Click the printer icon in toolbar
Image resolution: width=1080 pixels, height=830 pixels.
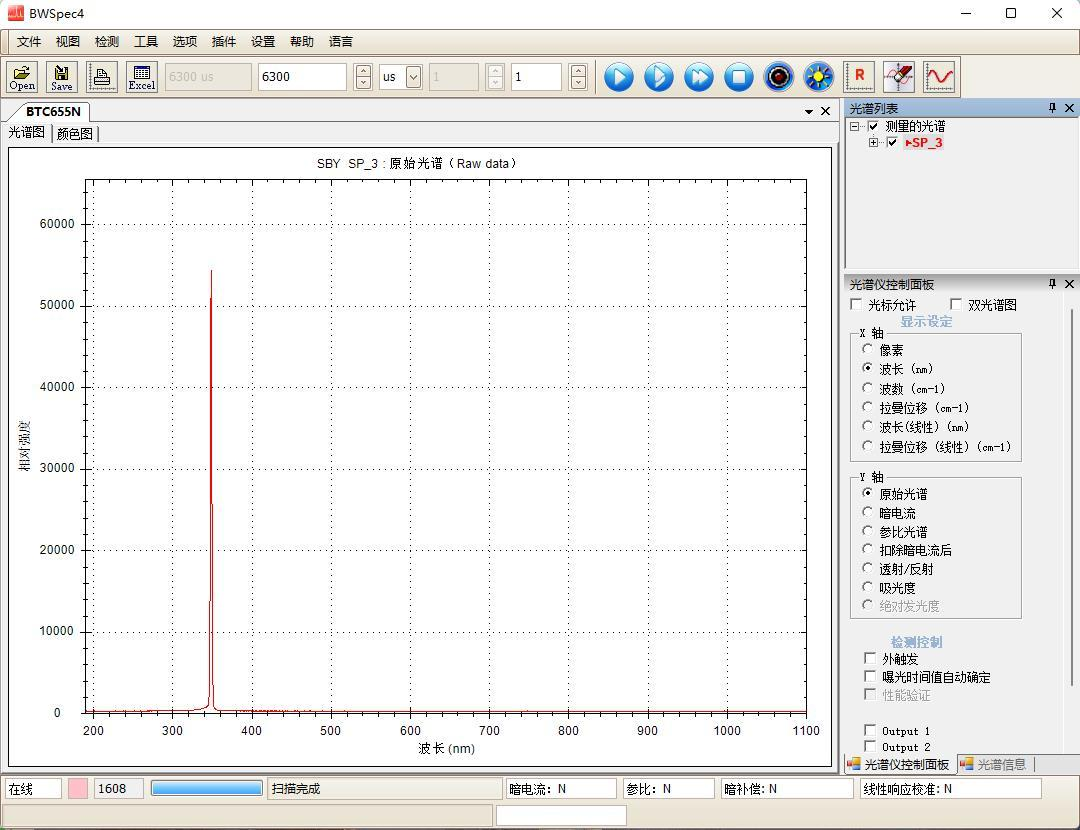tap(101, 77)
